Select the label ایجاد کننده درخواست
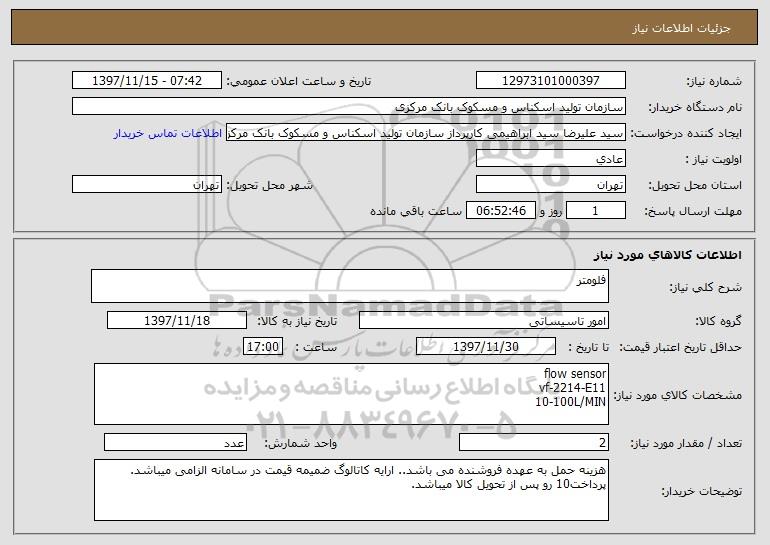 pos(686,134)
